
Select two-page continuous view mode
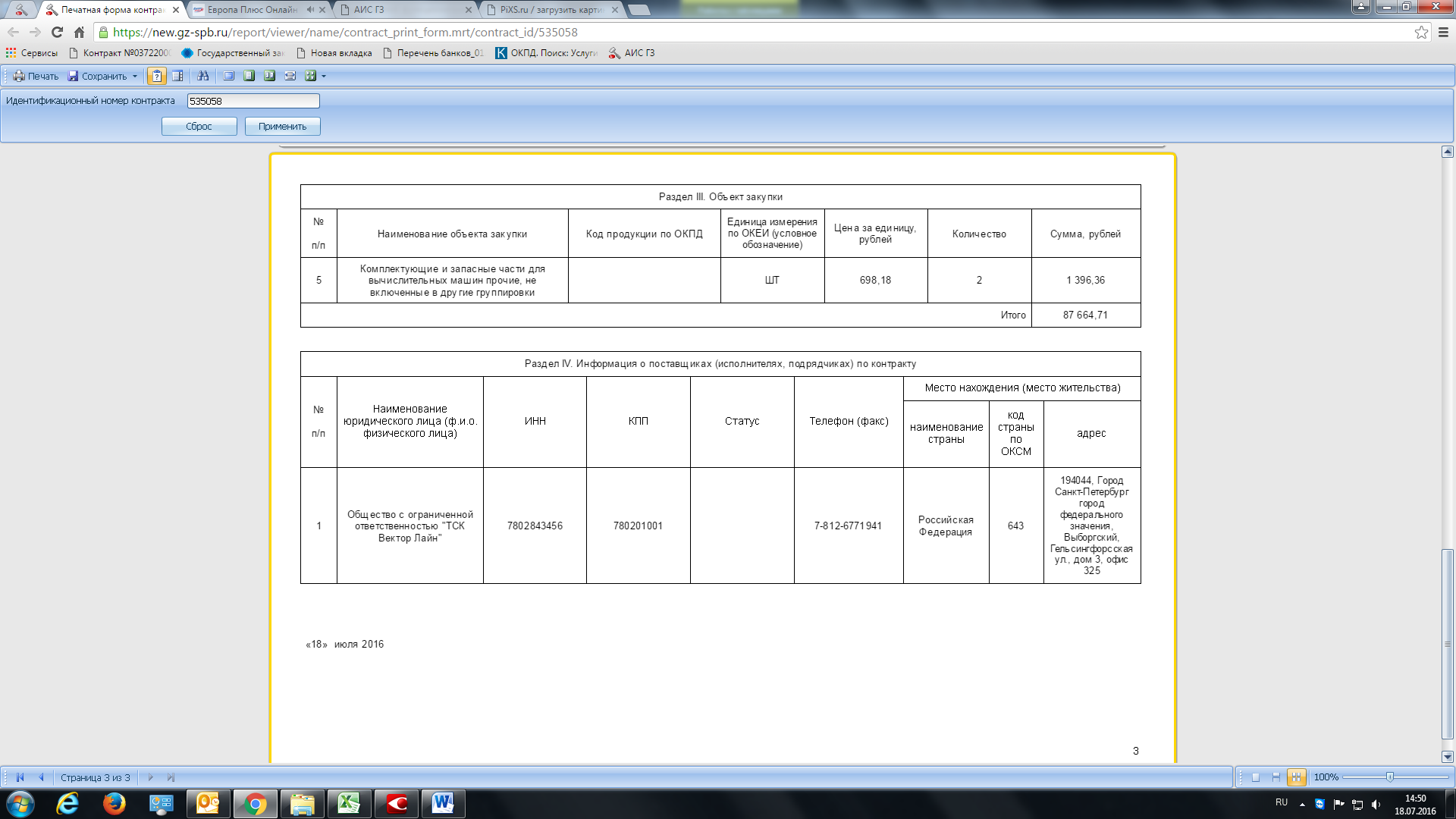click(x=269, y=76)
